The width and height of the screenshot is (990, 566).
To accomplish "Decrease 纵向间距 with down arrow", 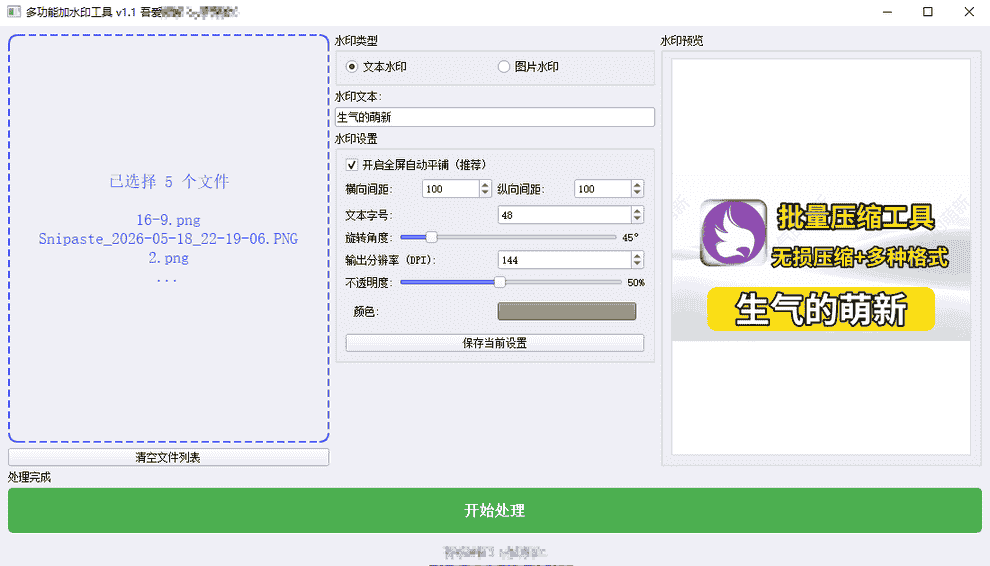I will pyautogui.click(x=637, y=193).
